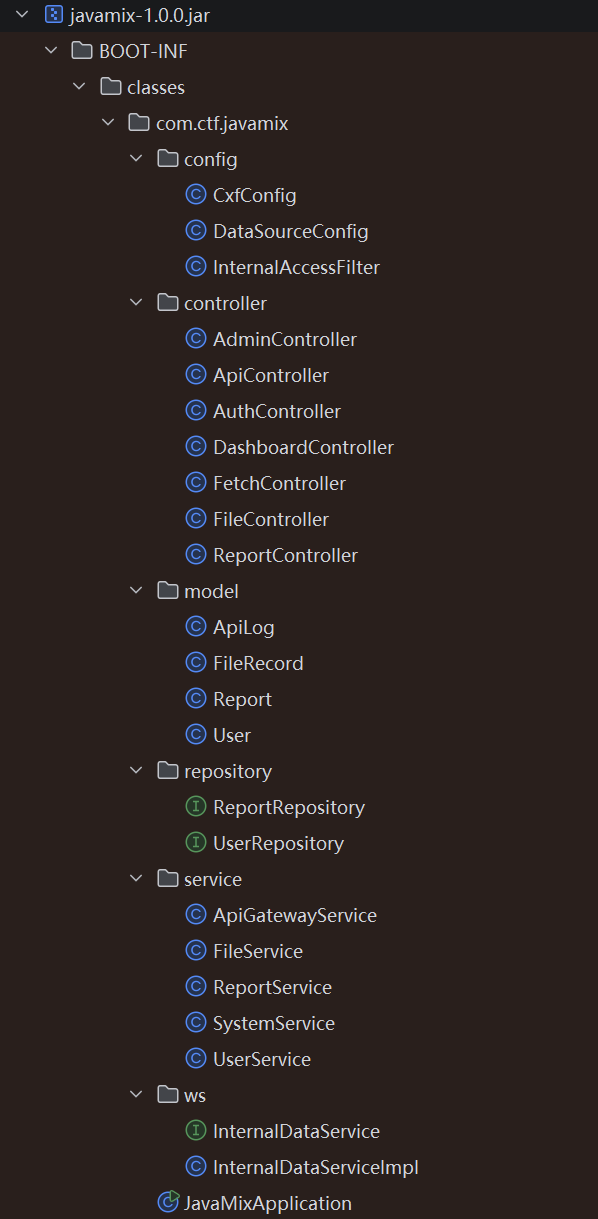Open the ApiGatewayService class
This screenshot has height=1219, width=598.
[x=295, y=915]
